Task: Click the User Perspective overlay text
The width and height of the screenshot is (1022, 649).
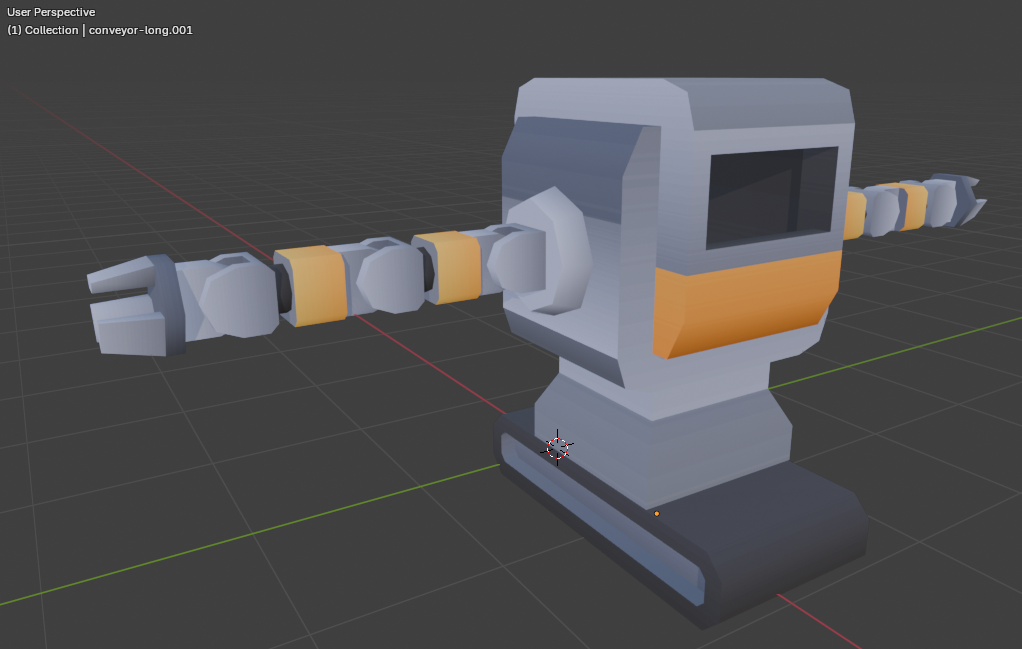Action: (x=51, y=12)
